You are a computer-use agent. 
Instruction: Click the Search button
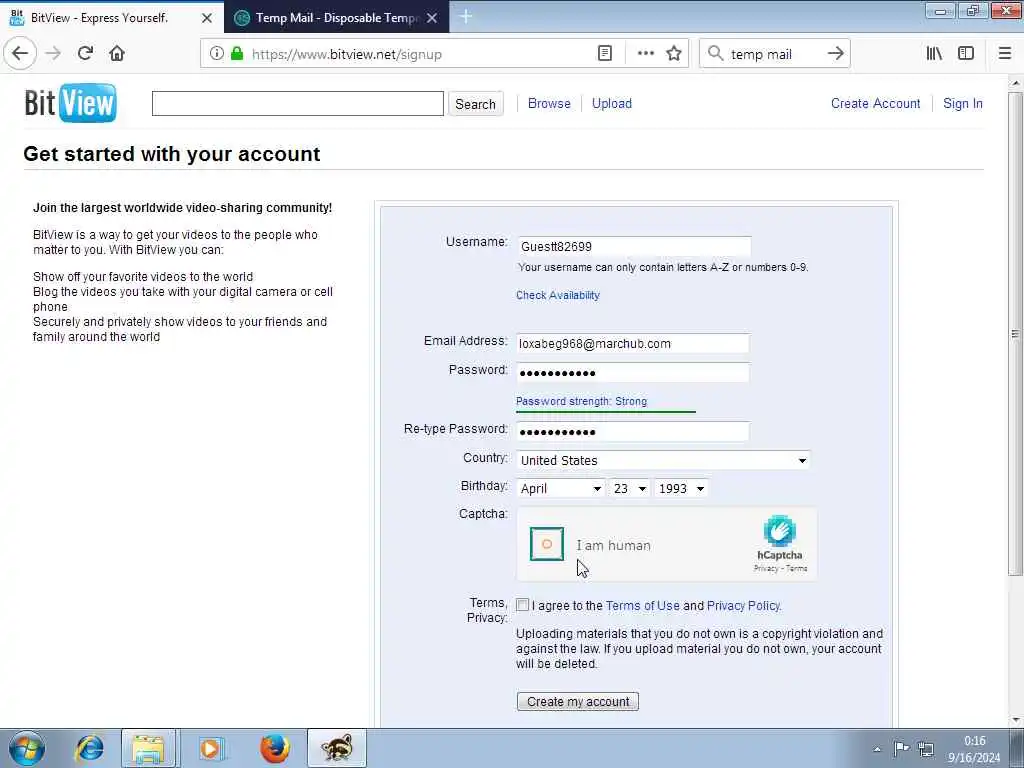coord(475,104)
